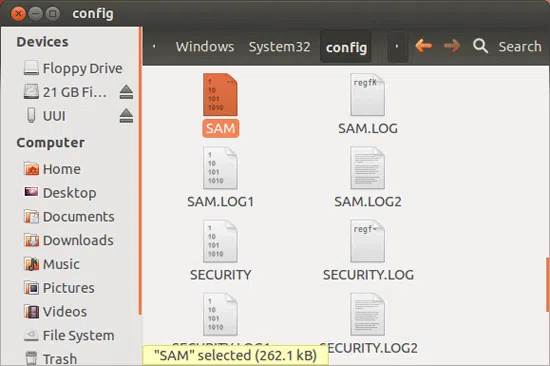
Task: Open Floppy Drive in the sidebar
Action: [82, 68]
